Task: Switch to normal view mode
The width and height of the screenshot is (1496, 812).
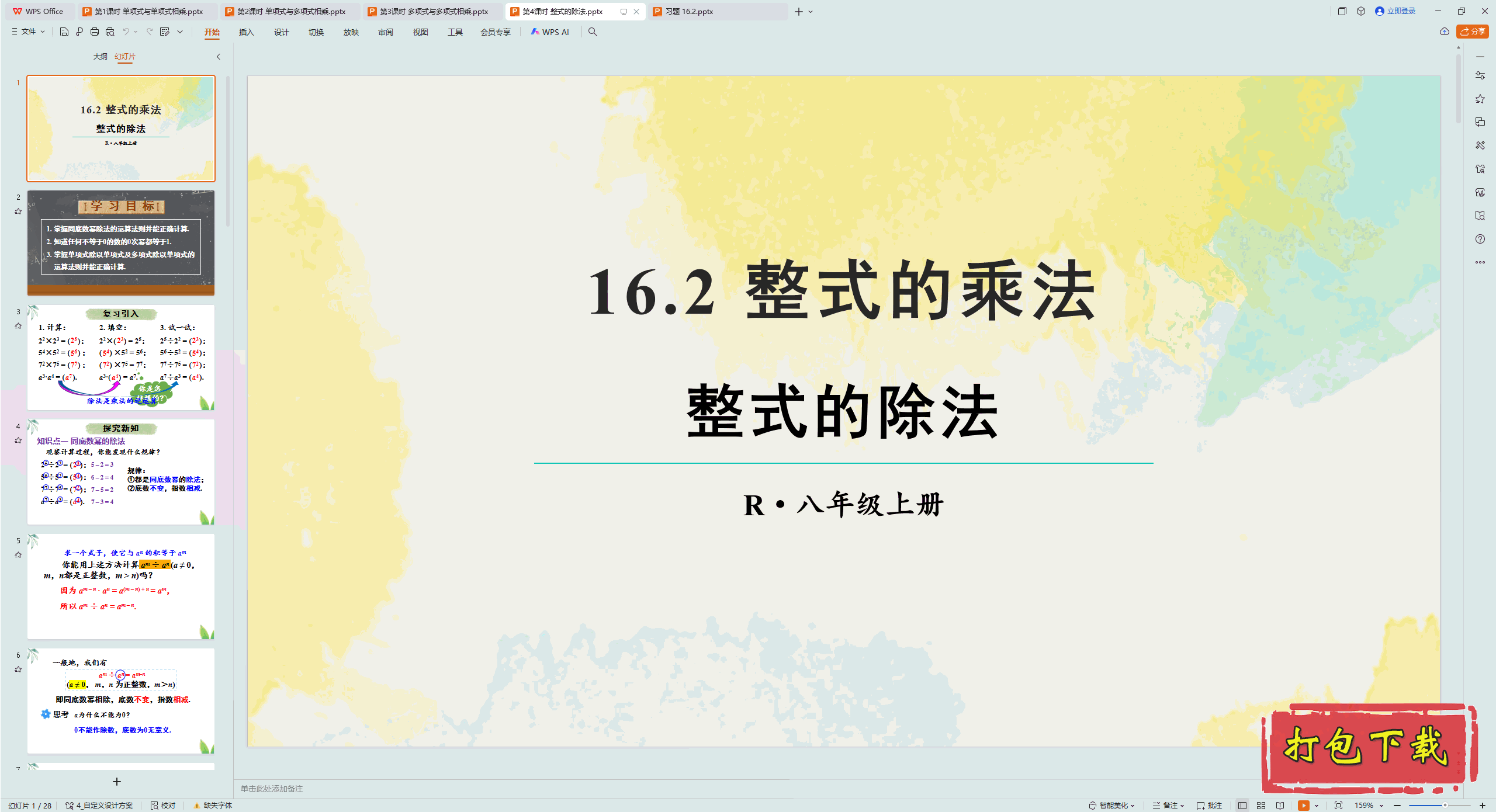Action: coord(1242,805)
